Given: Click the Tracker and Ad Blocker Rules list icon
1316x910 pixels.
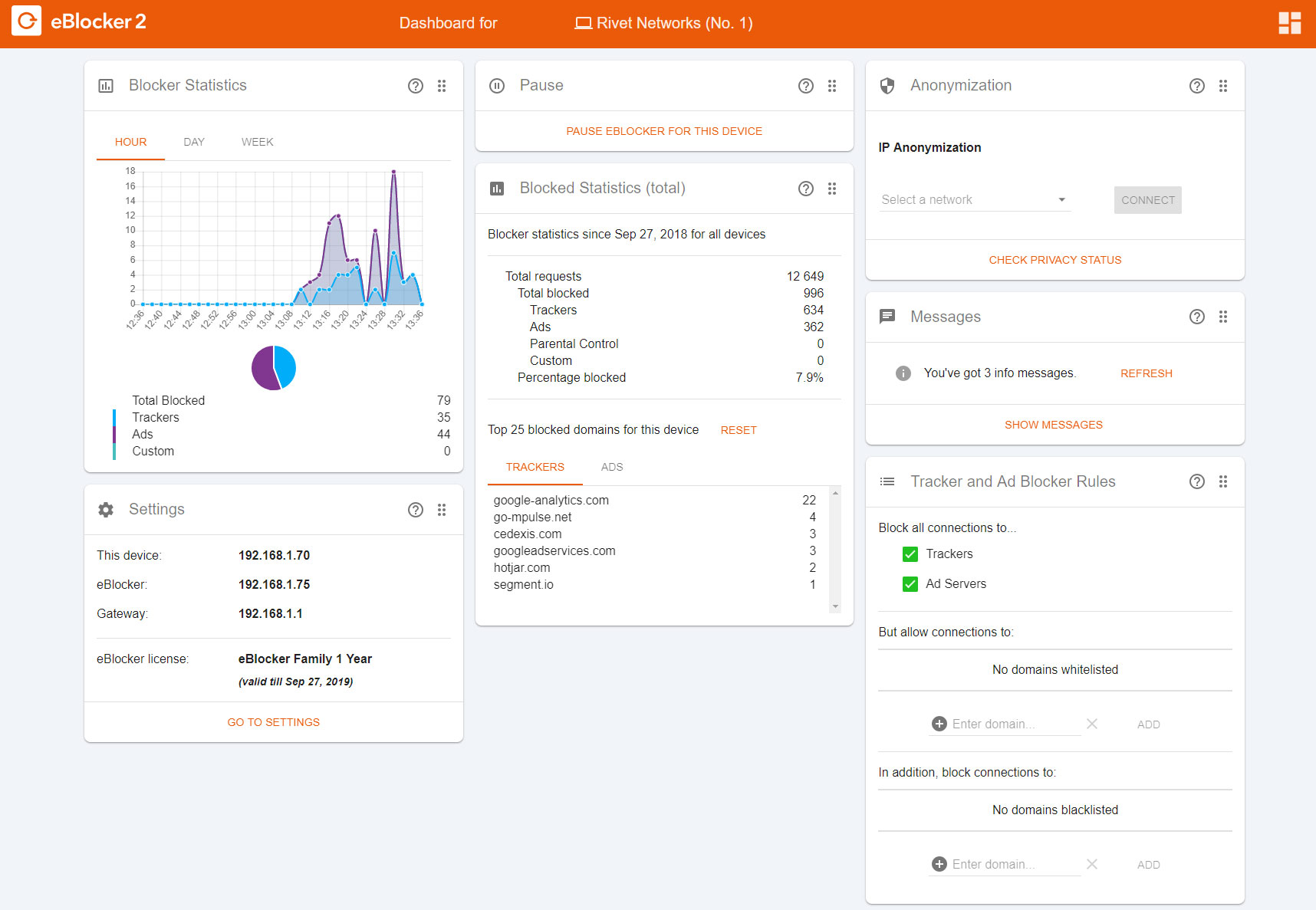Looking at the screenshot, I should pyautogui.click(x=887, y=481).
